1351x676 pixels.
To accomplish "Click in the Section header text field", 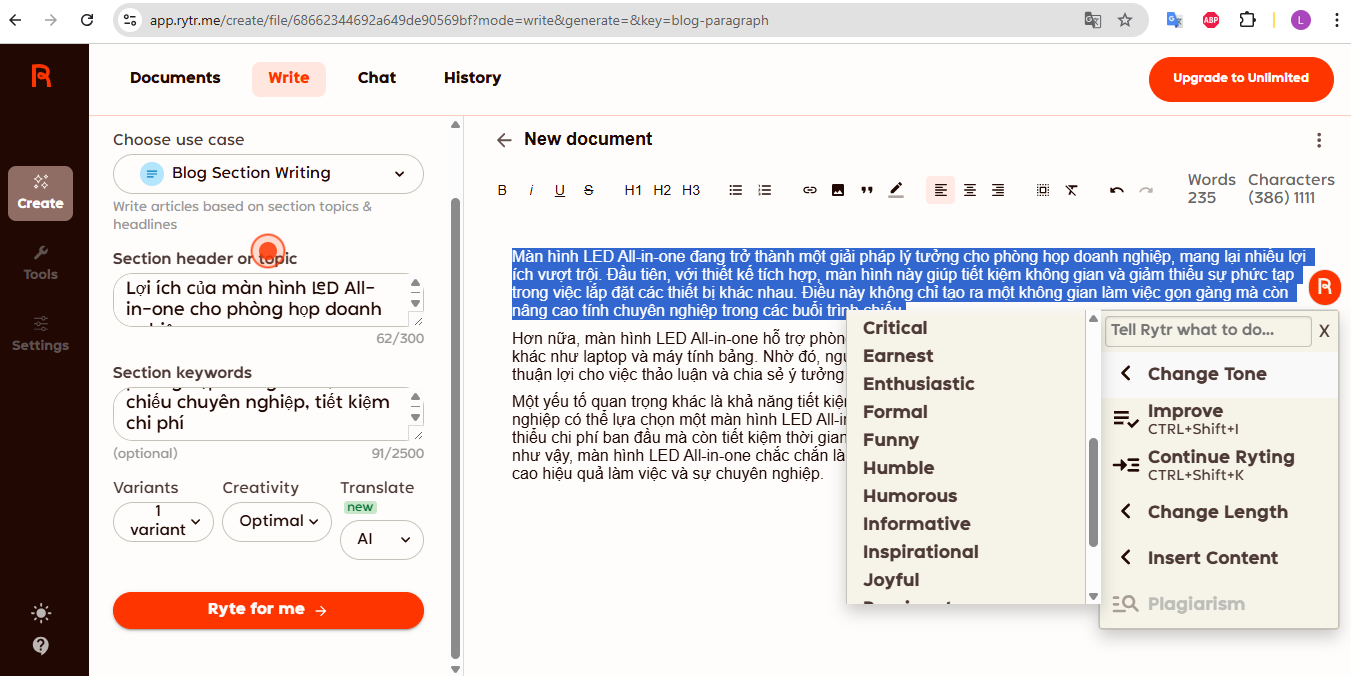I will click(x=268, y=300).
